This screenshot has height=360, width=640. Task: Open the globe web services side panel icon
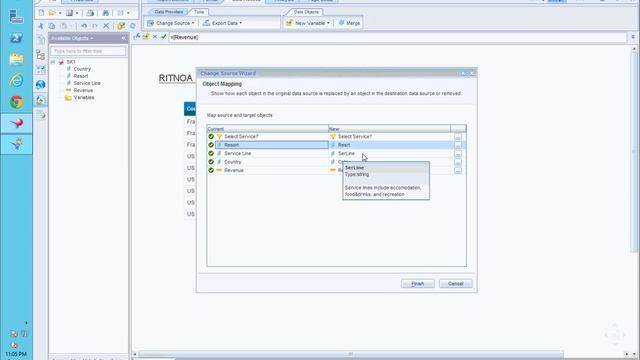coord(40,84)
